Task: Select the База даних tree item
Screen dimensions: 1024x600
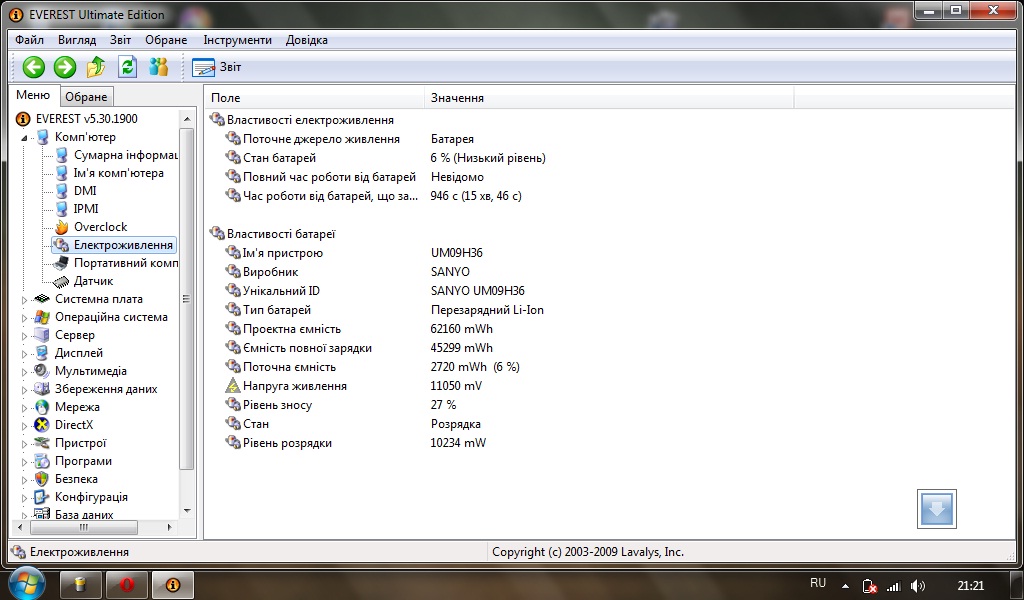Action: coord(74,514)
